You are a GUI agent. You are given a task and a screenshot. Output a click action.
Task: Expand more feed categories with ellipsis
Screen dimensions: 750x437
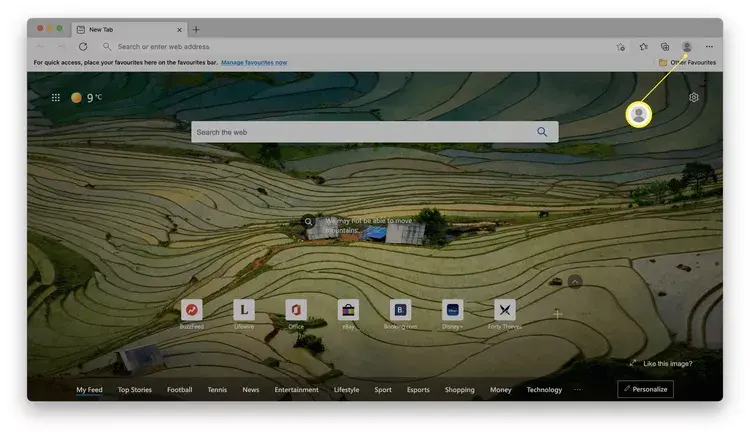(576, 390)
